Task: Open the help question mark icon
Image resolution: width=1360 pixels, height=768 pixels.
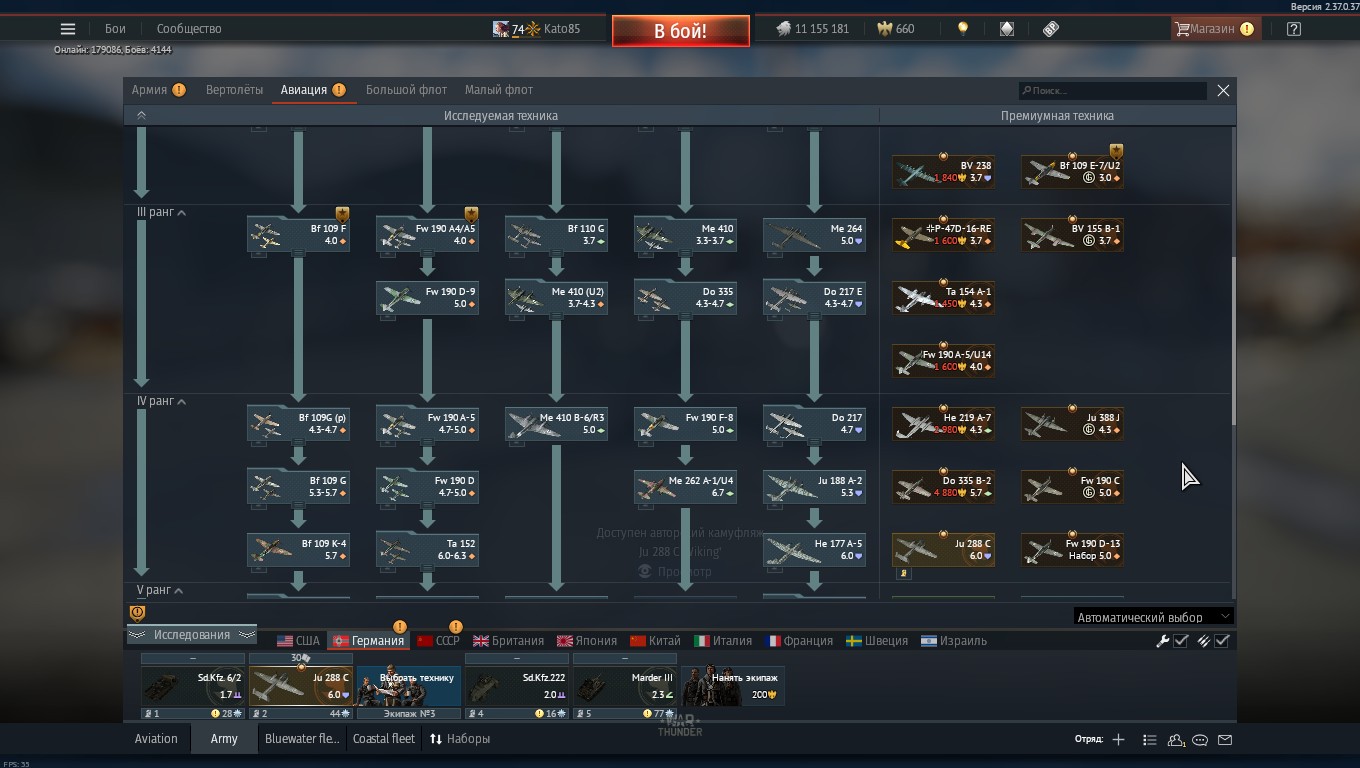Action: tap(1294, 29)
